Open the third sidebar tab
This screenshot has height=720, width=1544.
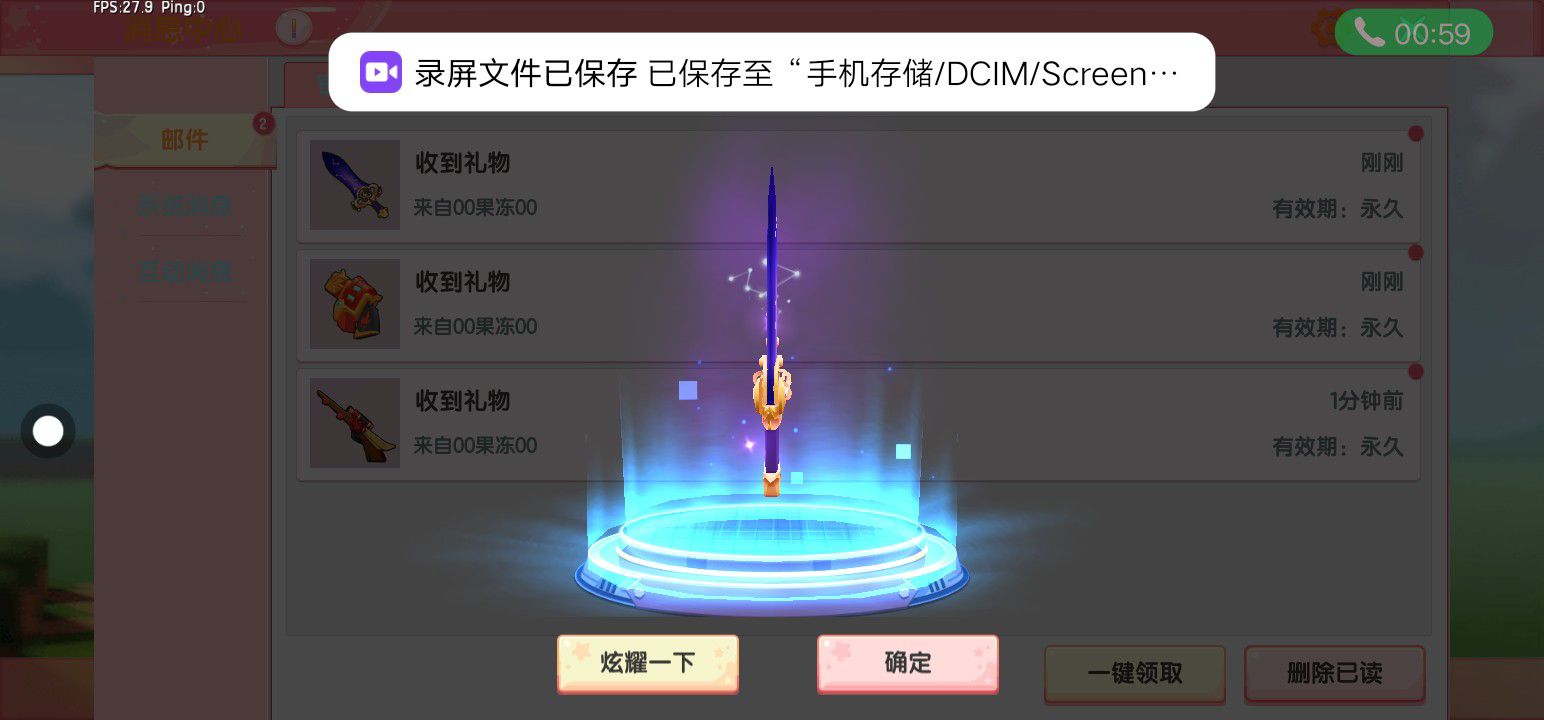pos(185,272)
